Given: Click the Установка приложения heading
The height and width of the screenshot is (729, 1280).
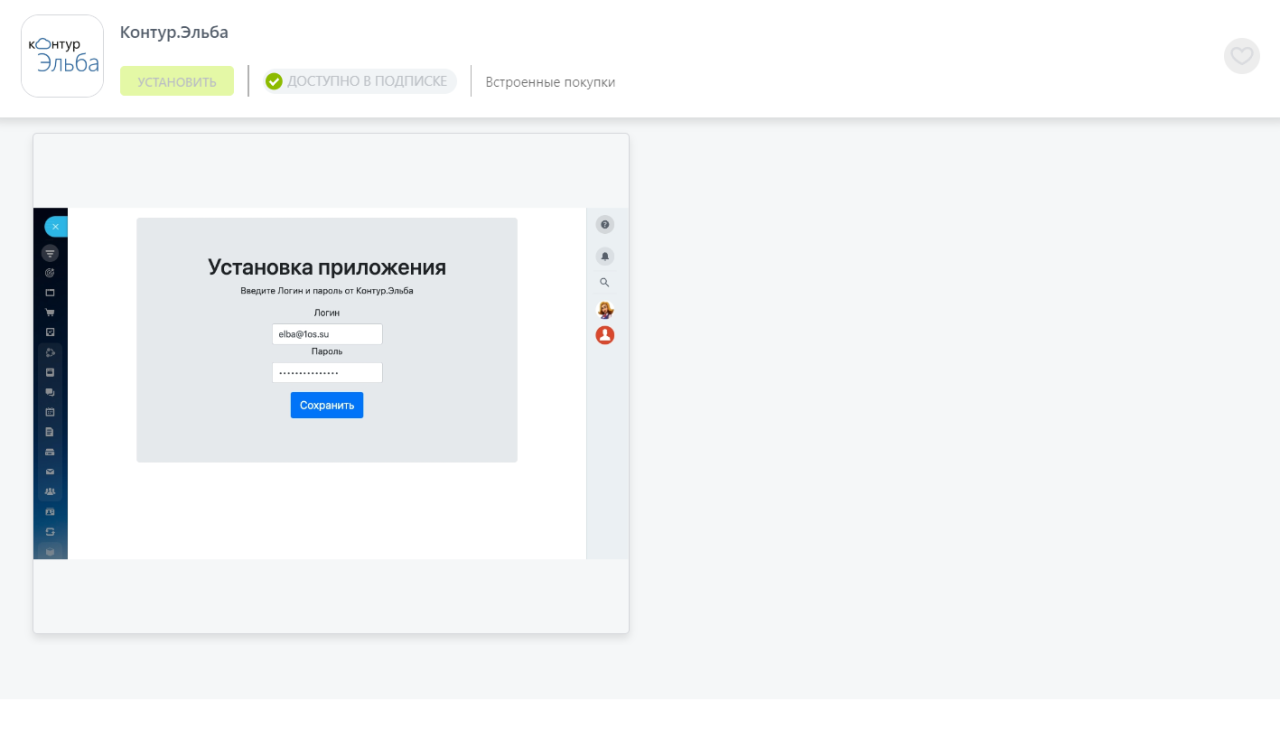Looking at the screenshot, I should pos(327,267).
